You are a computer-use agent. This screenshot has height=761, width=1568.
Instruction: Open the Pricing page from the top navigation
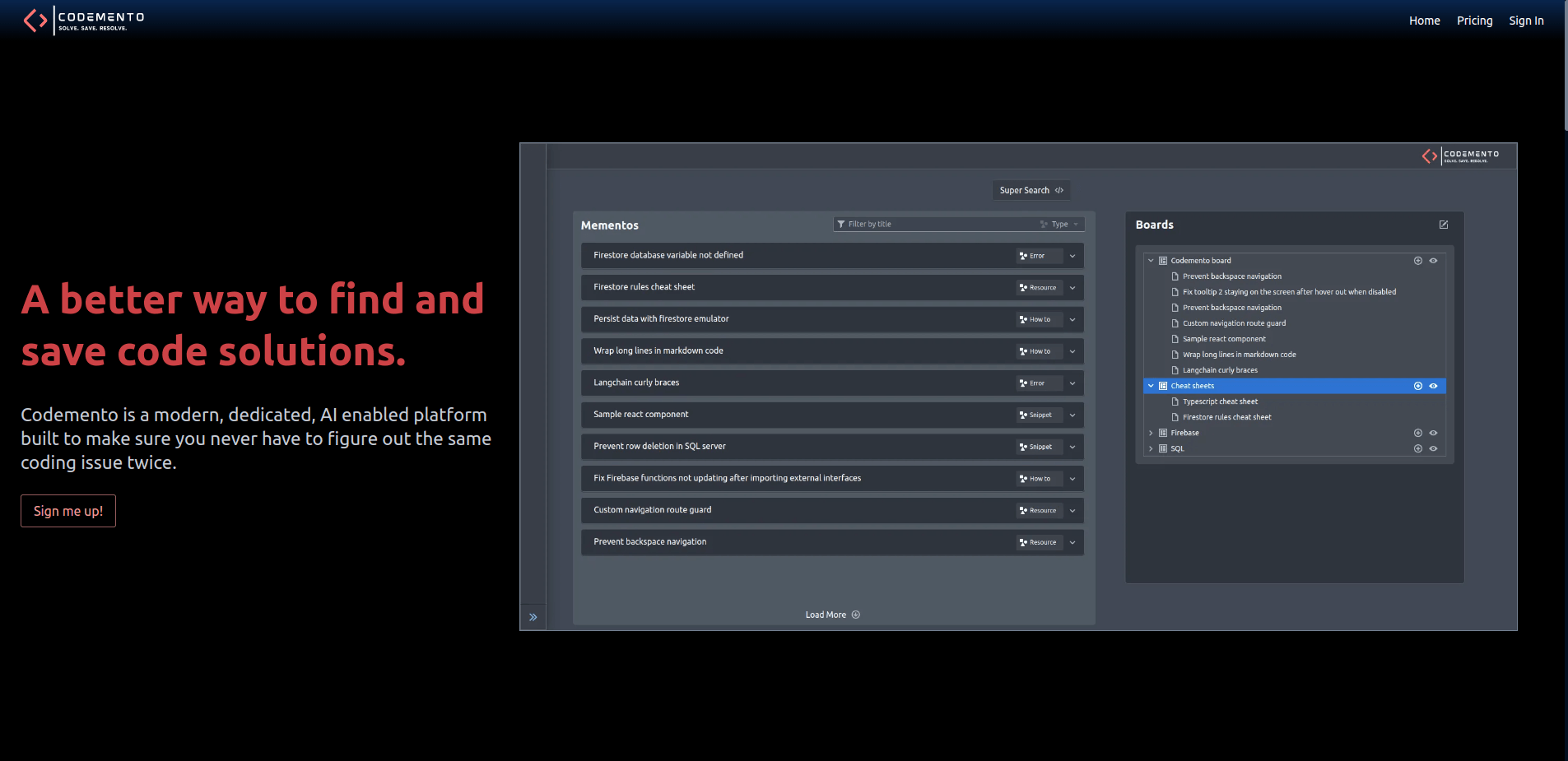(x=1474, y=21)
